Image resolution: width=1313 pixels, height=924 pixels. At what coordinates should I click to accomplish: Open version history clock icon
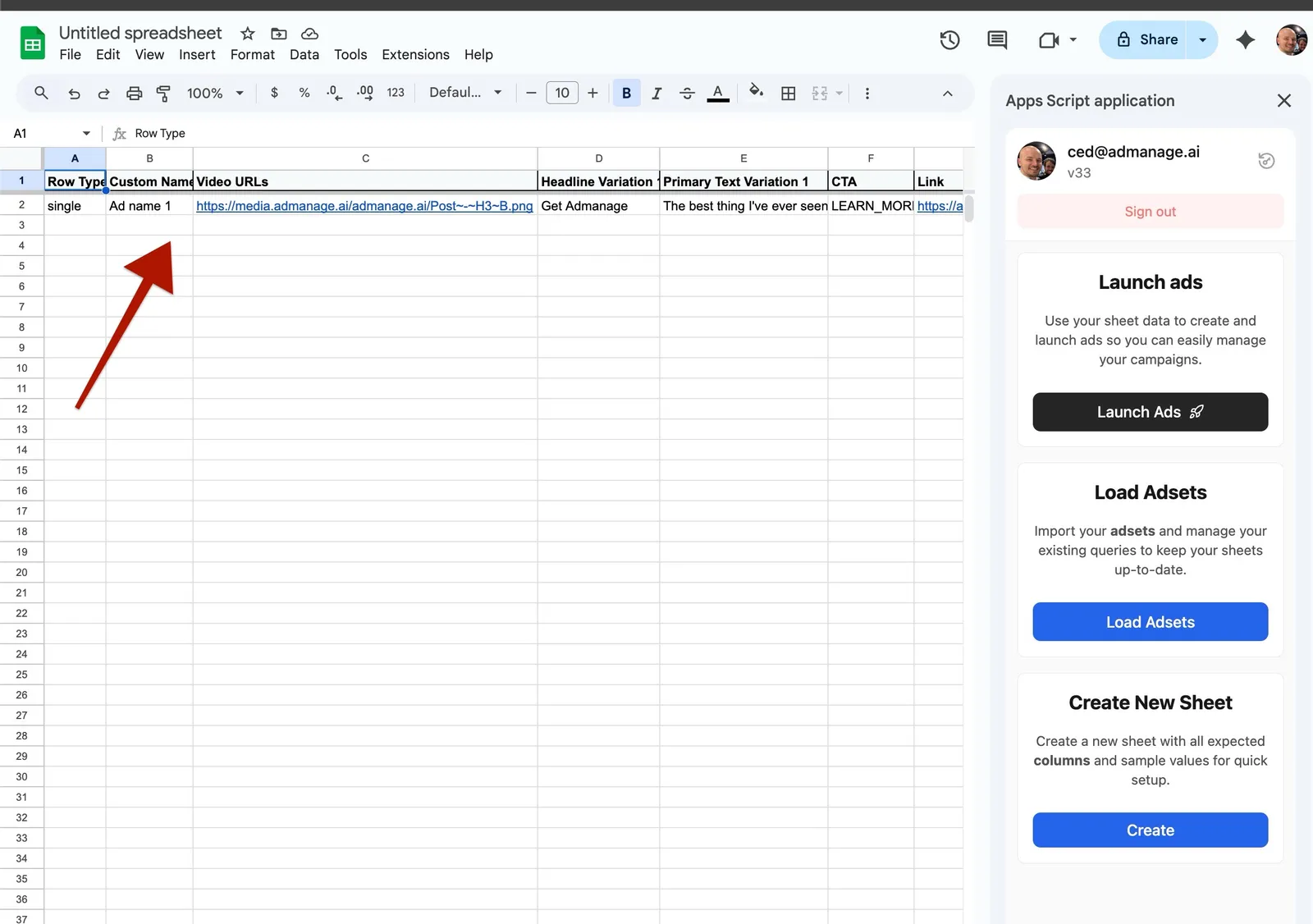coord(949,39)
